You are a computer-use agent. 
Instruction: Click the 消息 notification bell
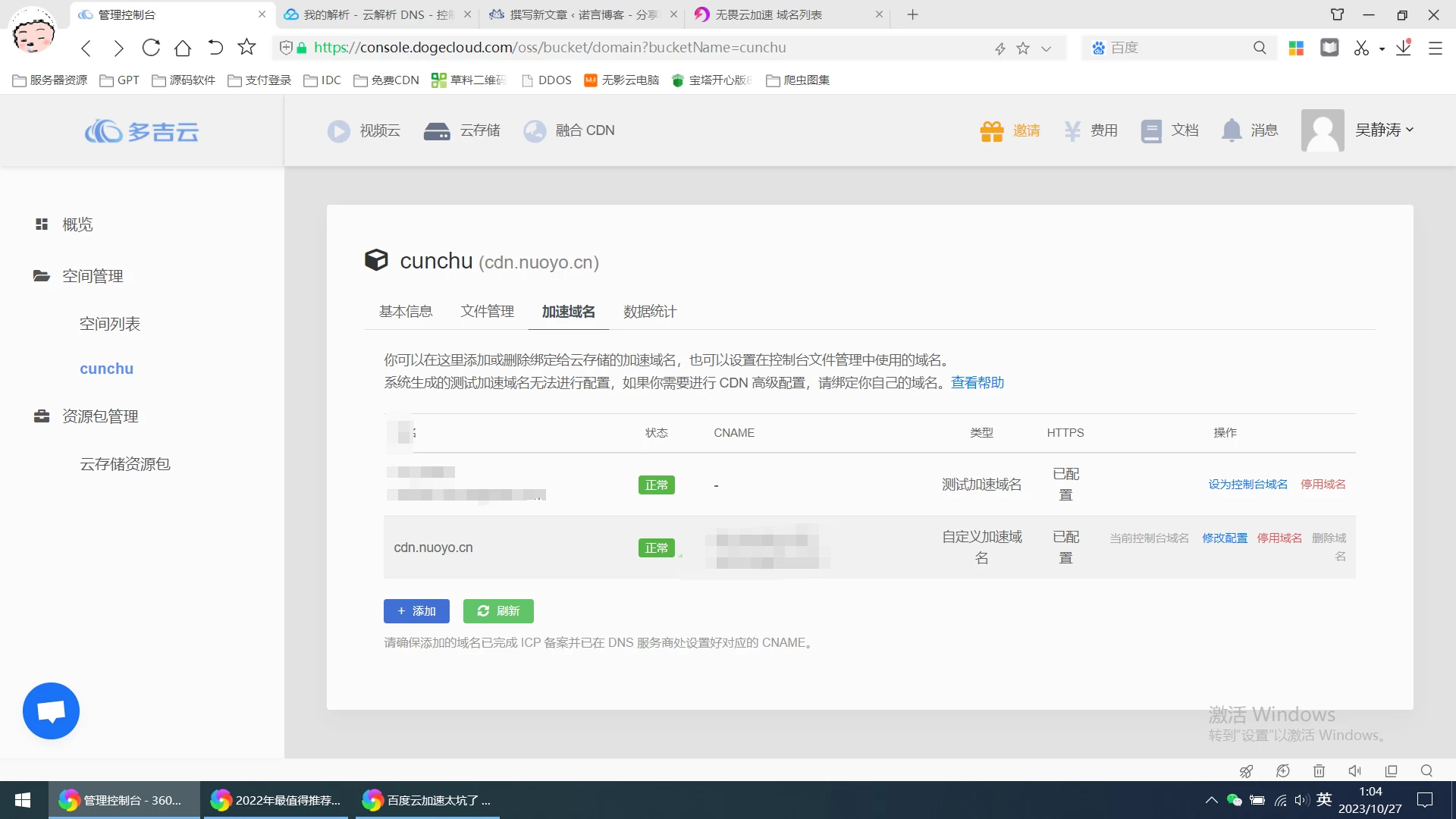click(1232, 131)
